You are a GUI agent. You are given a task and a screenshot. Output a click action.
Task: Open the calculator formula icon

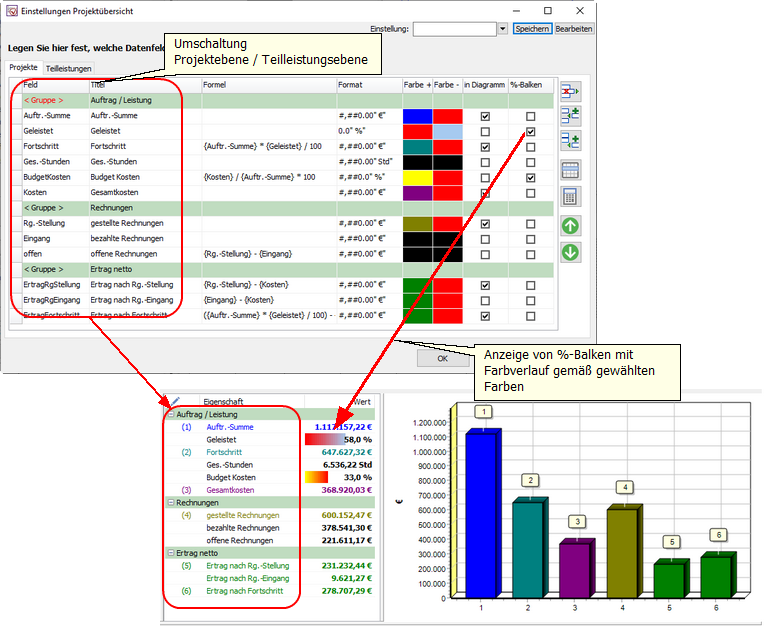(570, 196)
